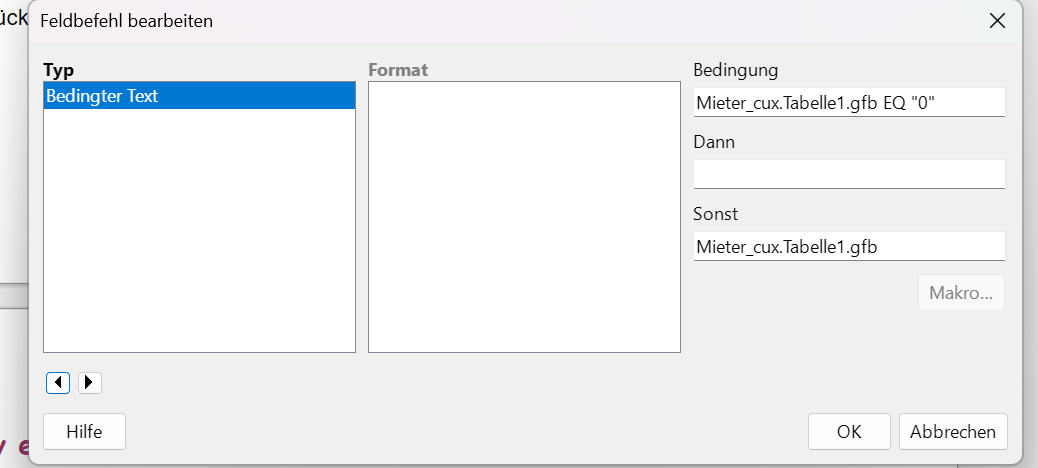Click the Typ column label
This screenshot has height=468, width=1038.
point(59,70)
